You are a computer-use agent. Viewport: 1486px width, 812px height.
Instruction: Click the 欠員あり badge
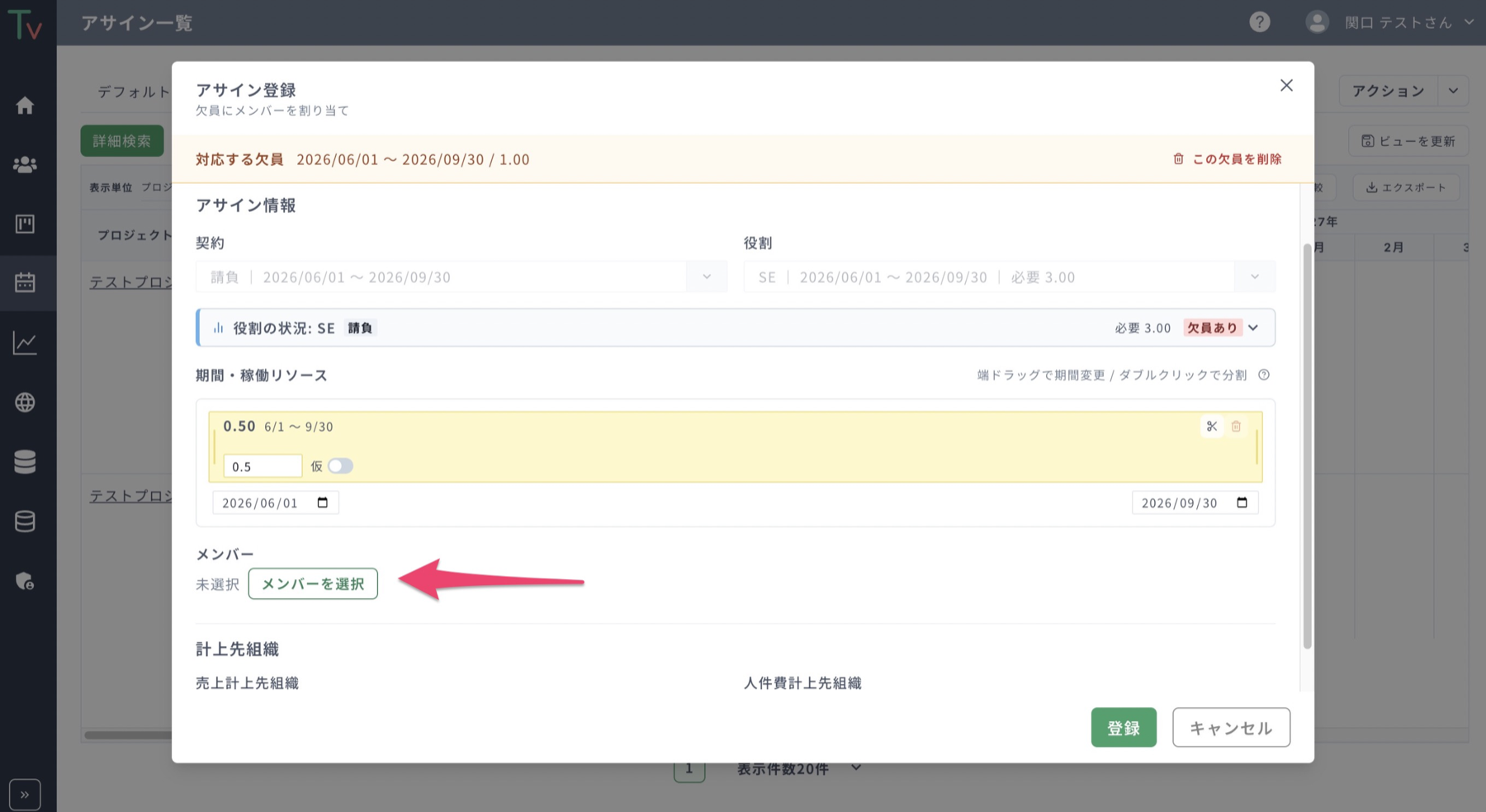[1212, 328]
